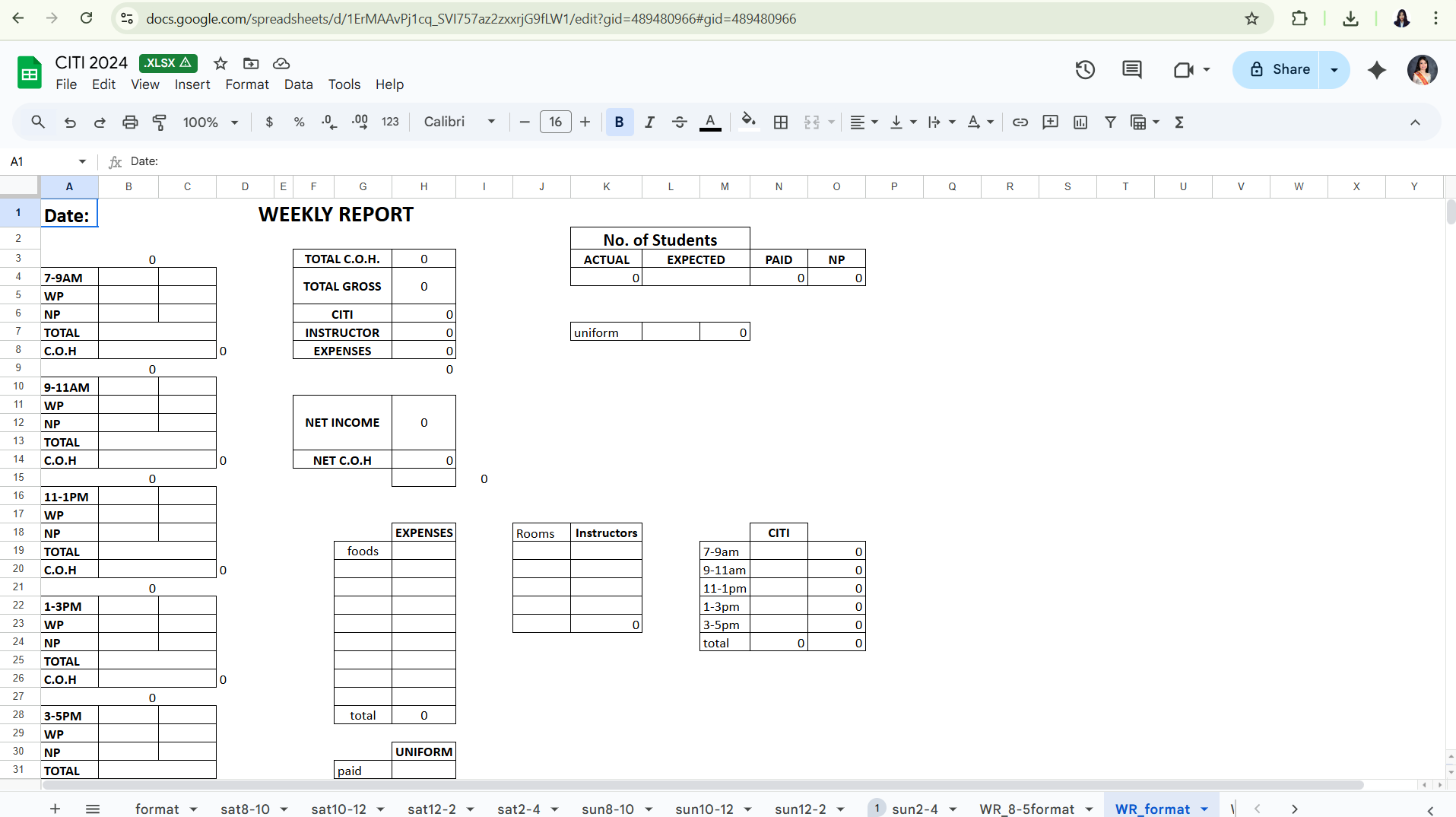Image resolution: width=1456 pixels, height=817 pixels.
Task: Click the print icon
Action: point(130,122)
